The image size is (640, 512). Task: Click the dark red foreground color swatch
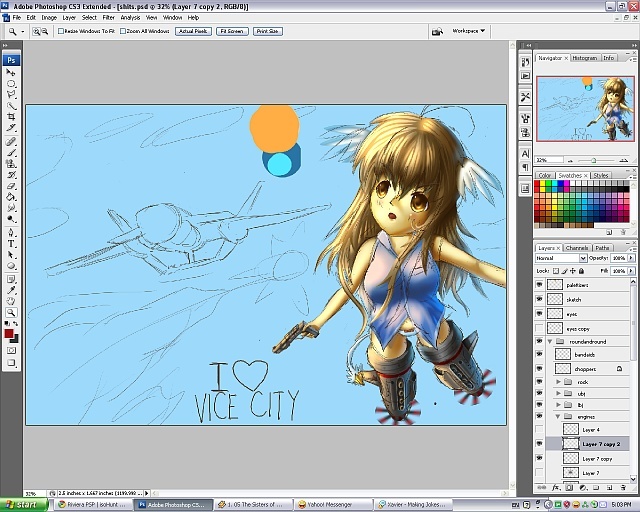(x=10, y=331)
